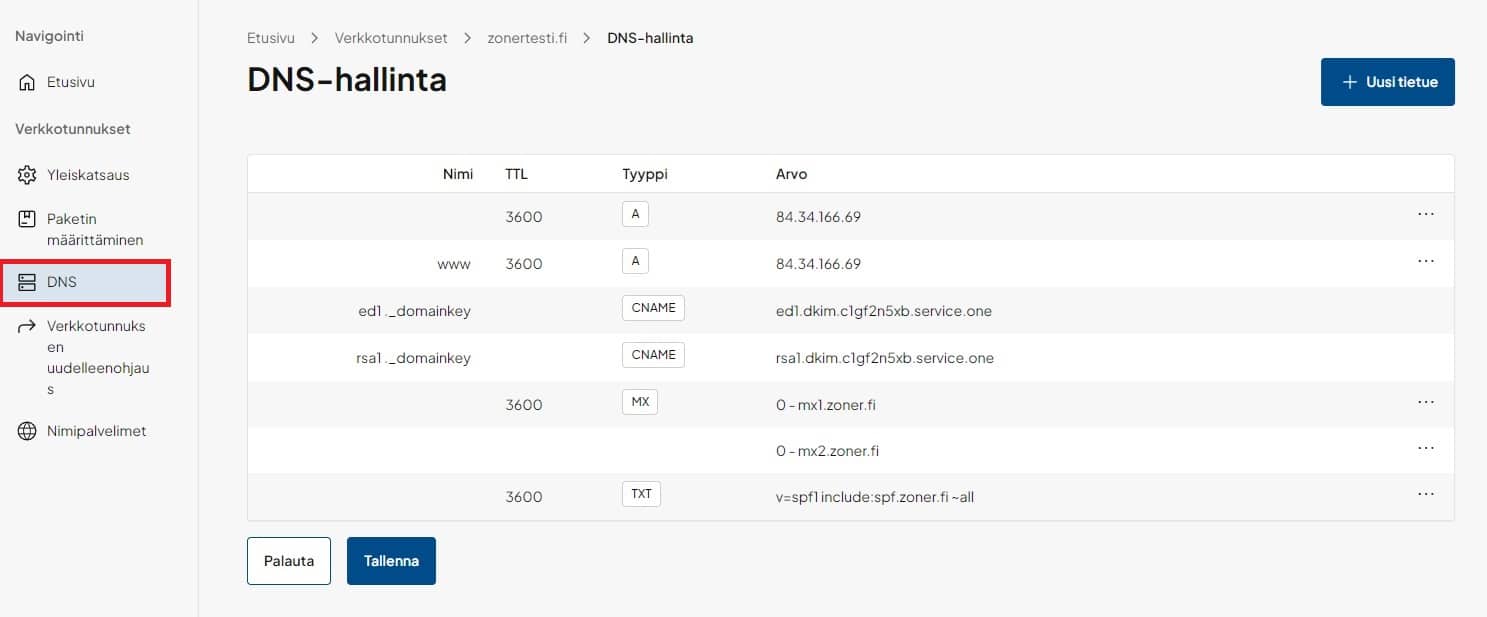Open three-dot menu for first A record

click(x=1426, y=215)
